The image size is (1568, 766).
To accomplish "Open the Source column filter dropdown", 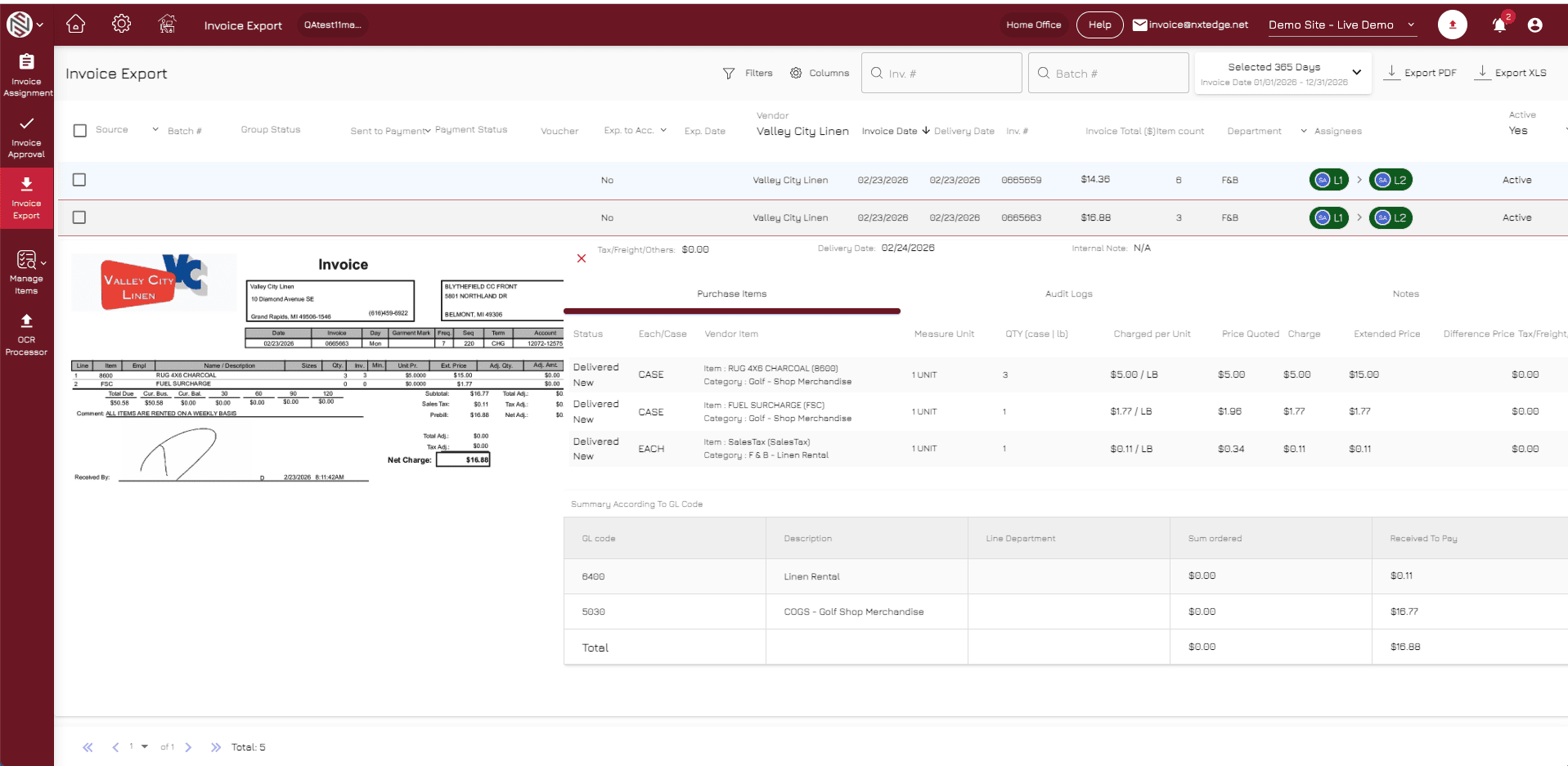I will [x=155, y=129].
